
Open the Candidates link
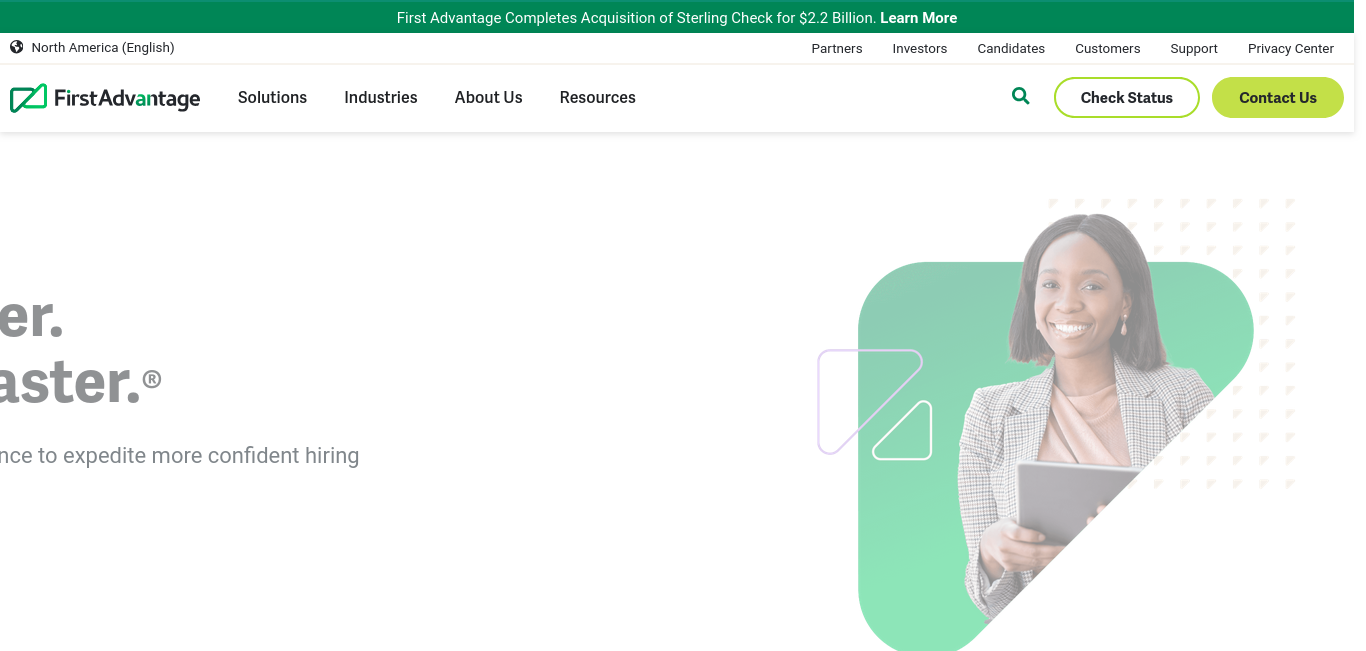coord(1011,48)
